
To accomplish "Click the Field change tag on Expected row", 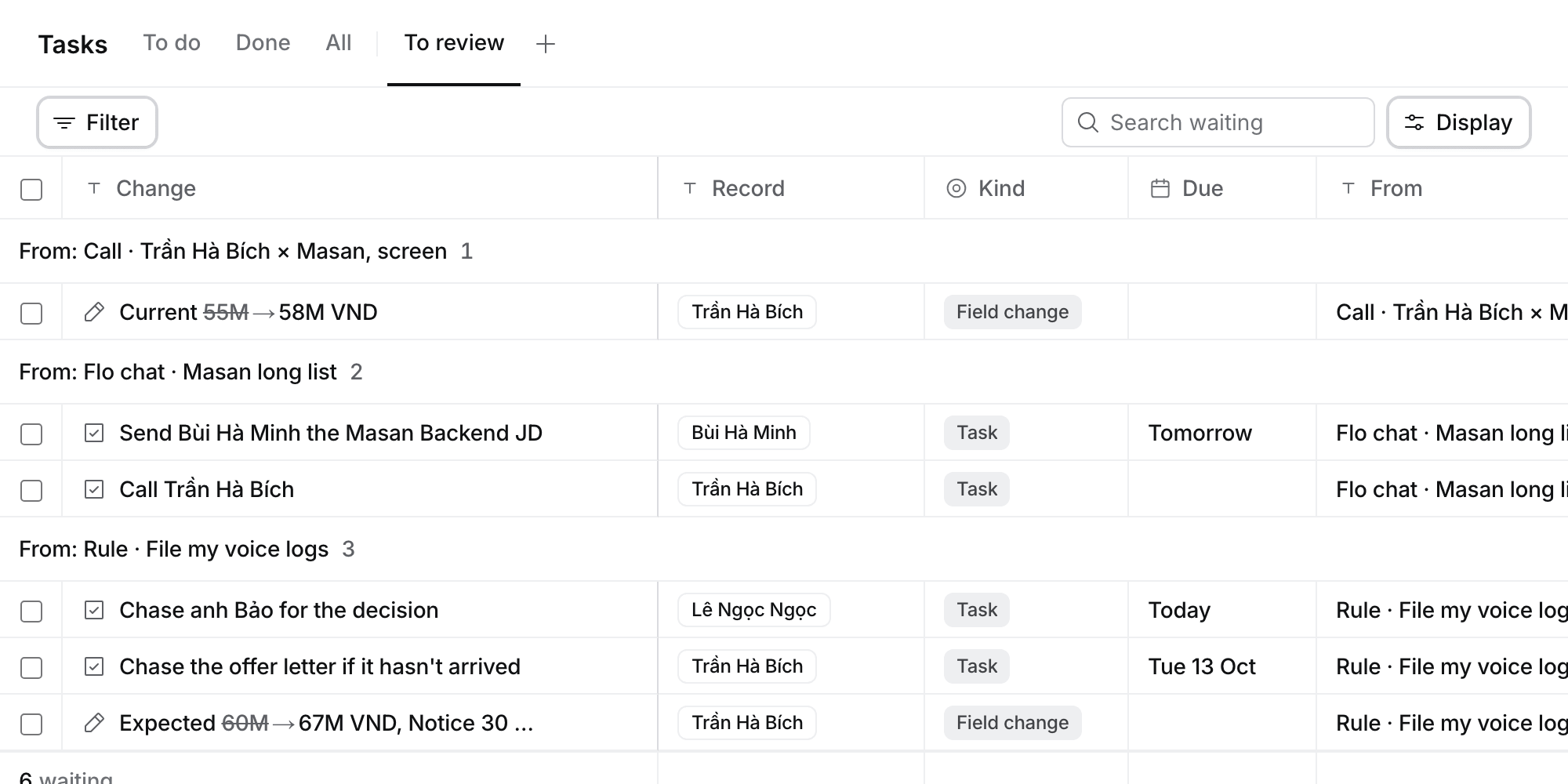I will tap(1013, 723).
